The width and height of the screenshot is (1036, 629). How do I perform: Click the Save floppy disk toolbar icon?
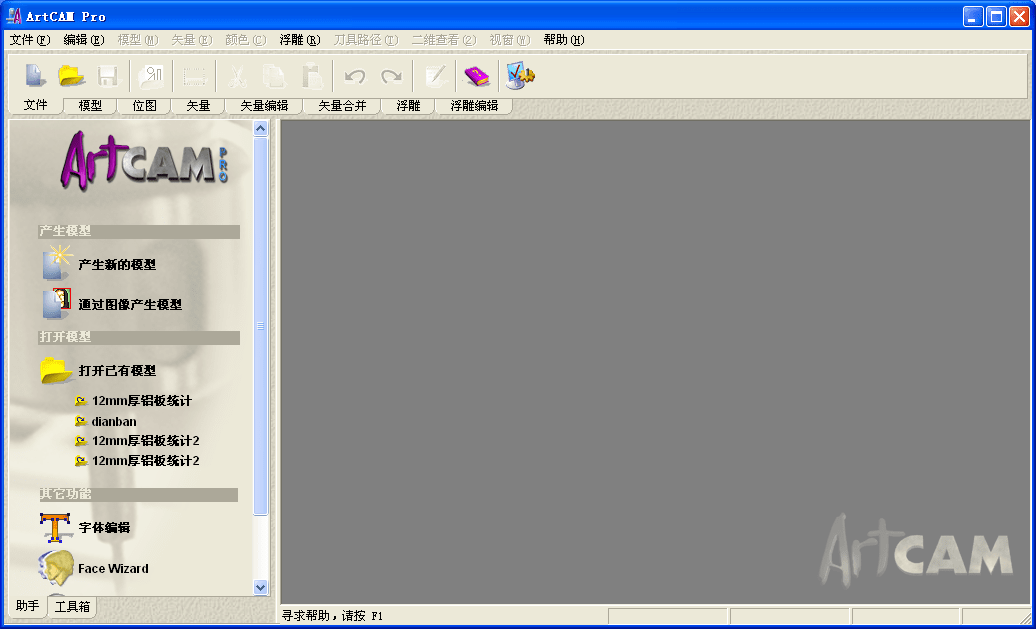tap(108, 76)
